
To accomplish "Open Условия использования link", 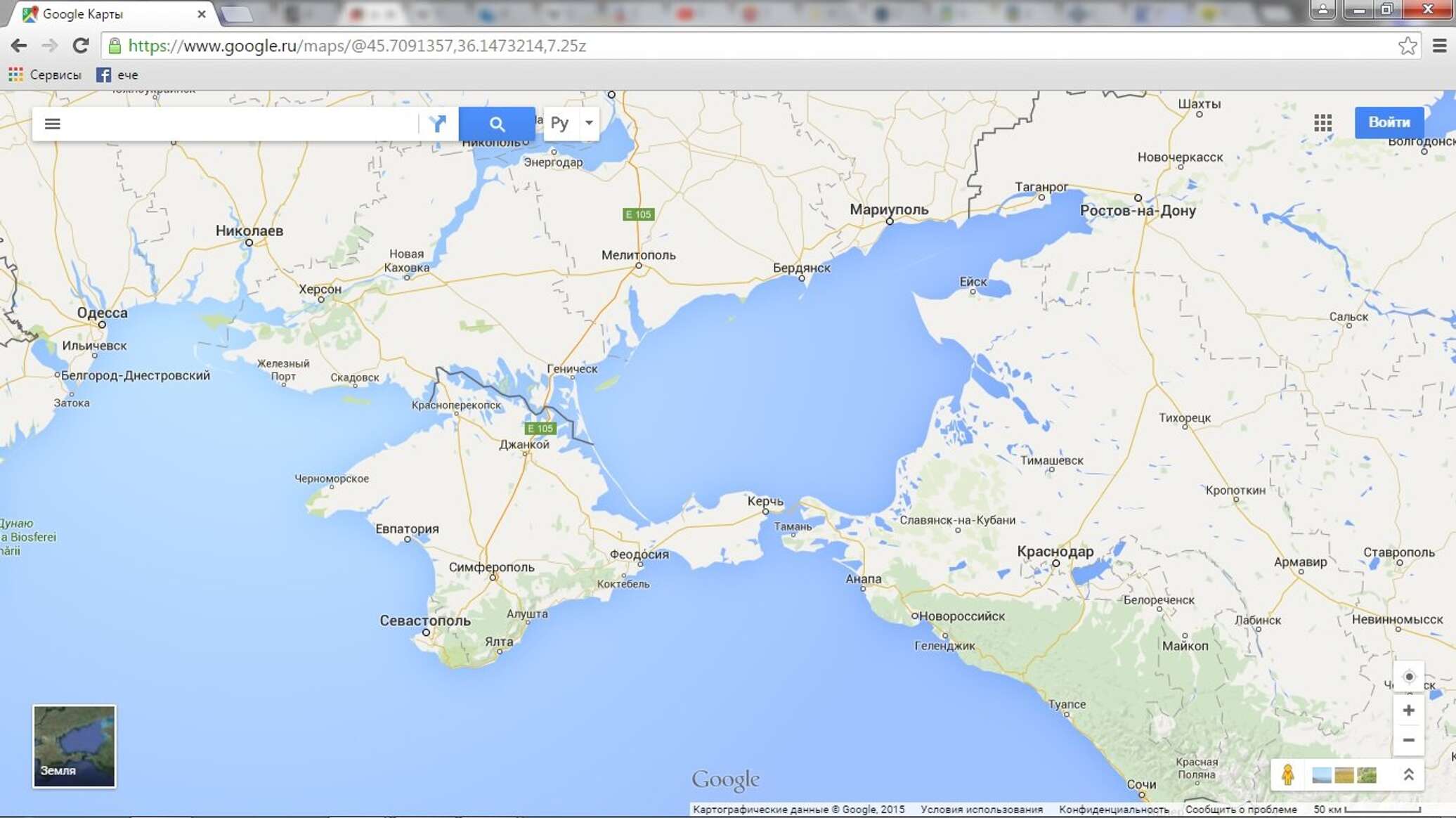I will 982,810.
